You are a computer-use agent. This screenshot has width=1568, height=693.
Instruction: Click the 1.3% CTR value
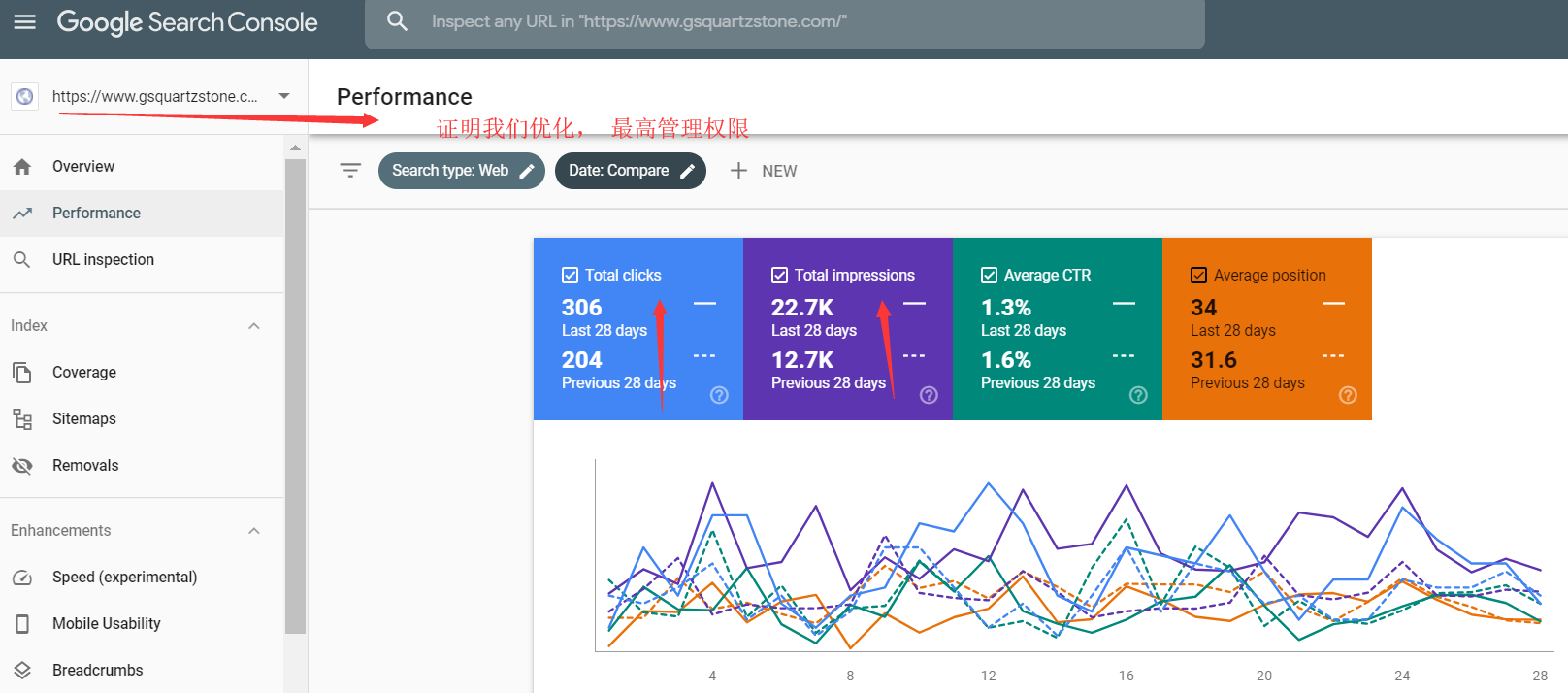[x=1006, y=308]
